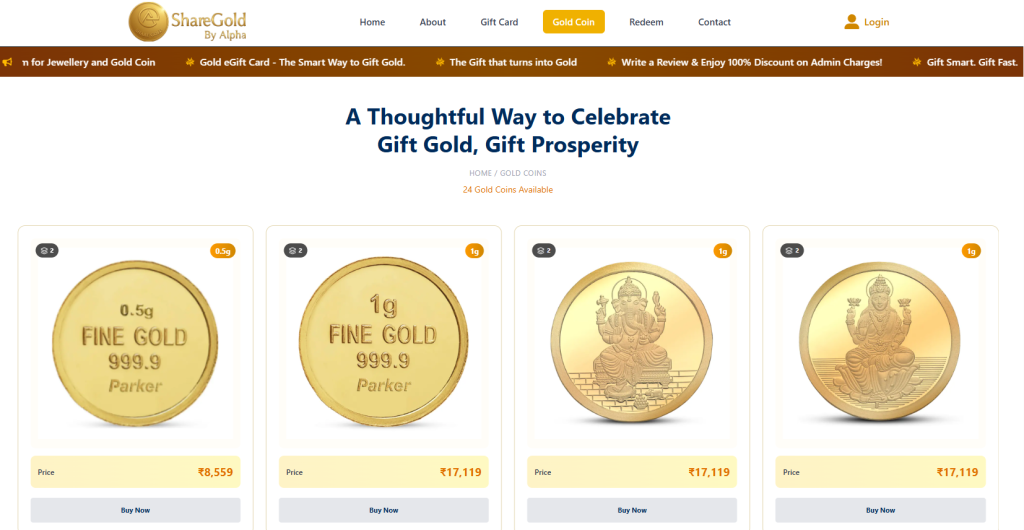Viewport: 1024px width, 530px height.
Task: Open the Lakshmi gold coin image
Action: pyautogui.click(x=880, y=341)
